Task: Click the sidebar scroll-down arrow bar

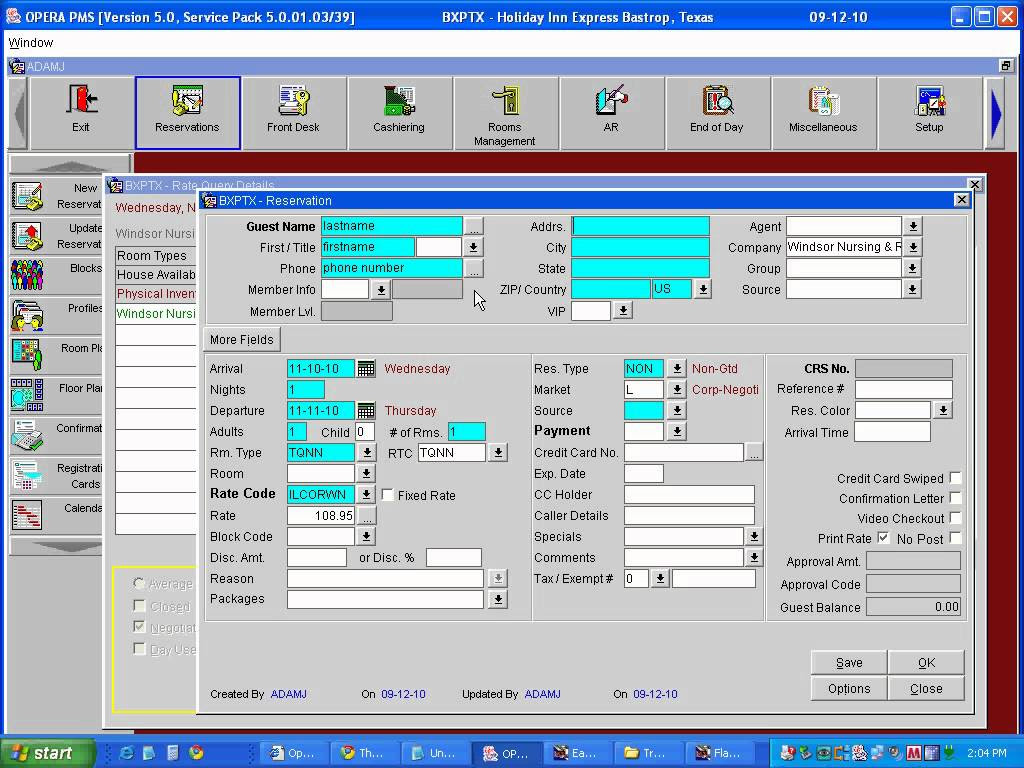Action: point(56,547)
